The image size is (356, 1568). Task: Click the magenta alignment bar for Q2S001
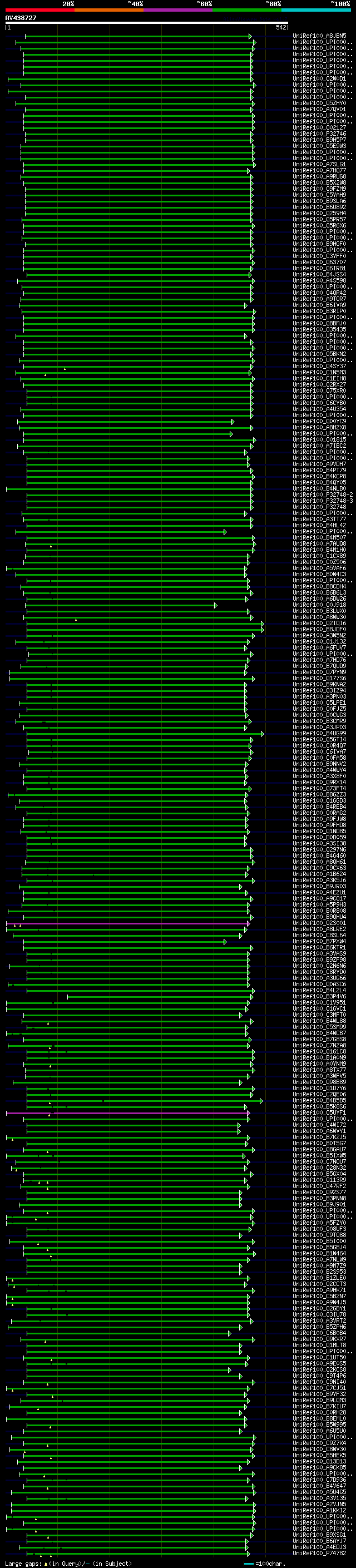(x=128, y=923)
